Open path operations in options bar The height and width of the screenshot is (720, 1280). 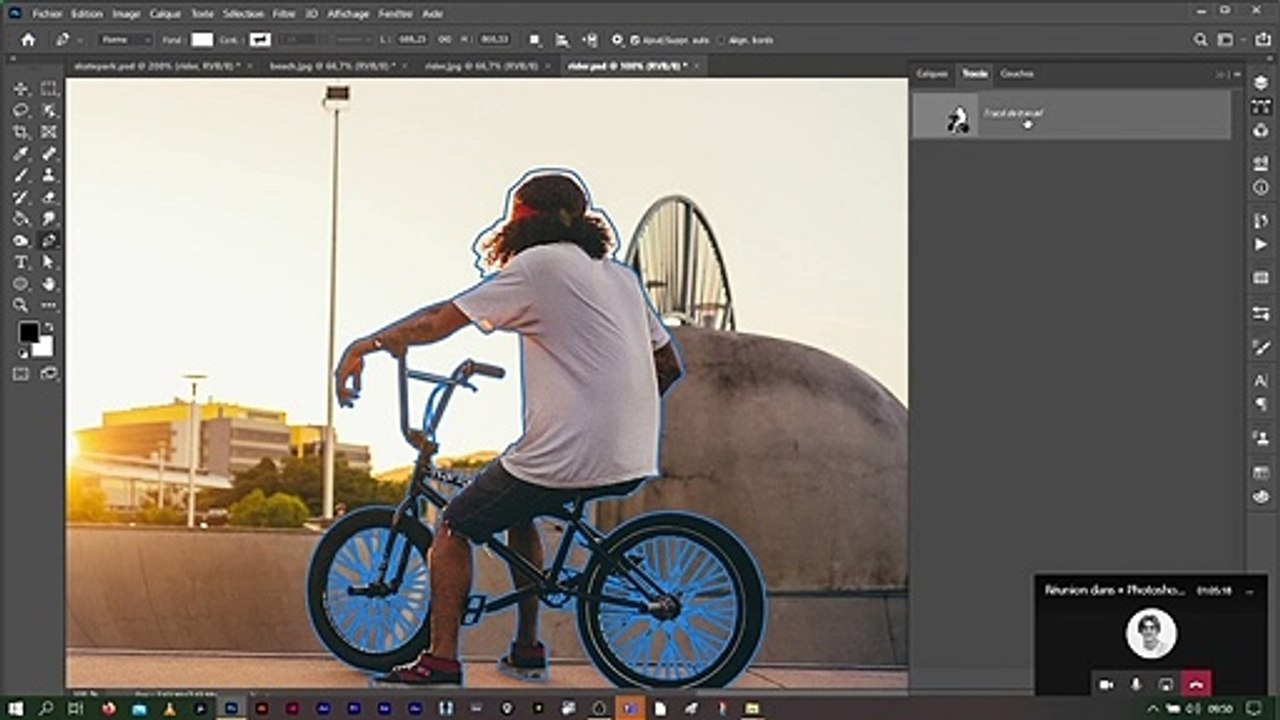(535, 40)
